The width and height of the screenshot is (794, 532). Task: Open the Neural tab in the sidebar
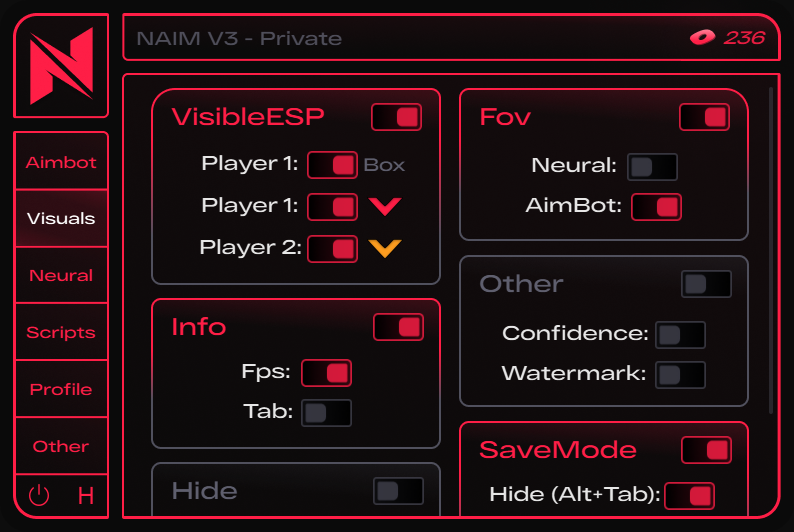[x=61, y=275]
